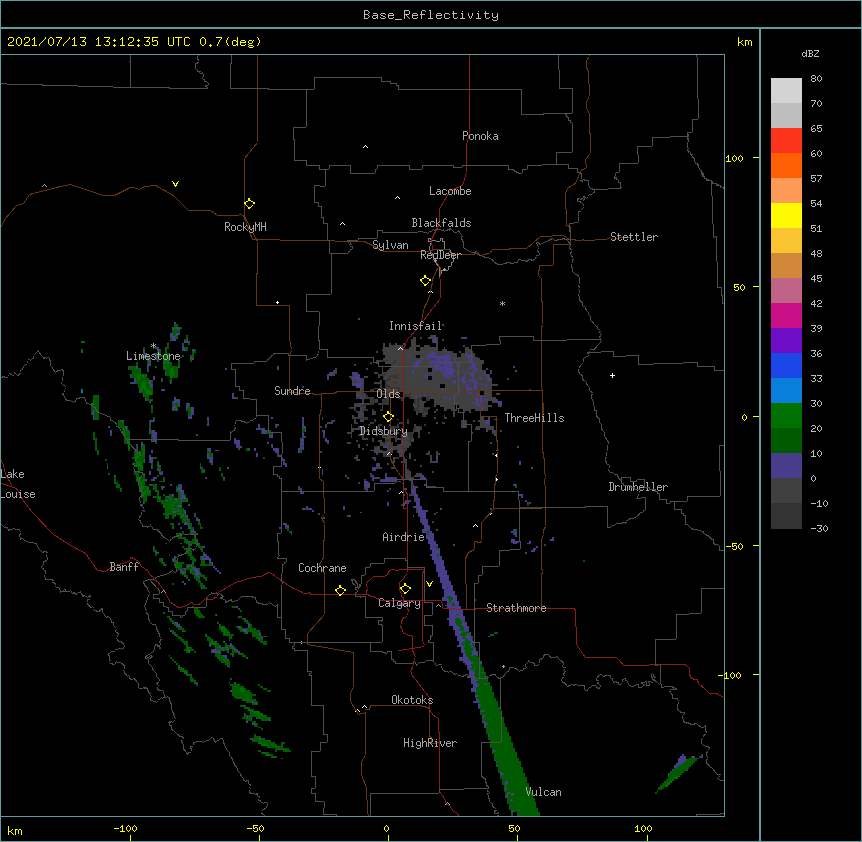This screenshot has width=862, height=842.
Task: Click the Blackfalds city label
Action: (441, 223)
